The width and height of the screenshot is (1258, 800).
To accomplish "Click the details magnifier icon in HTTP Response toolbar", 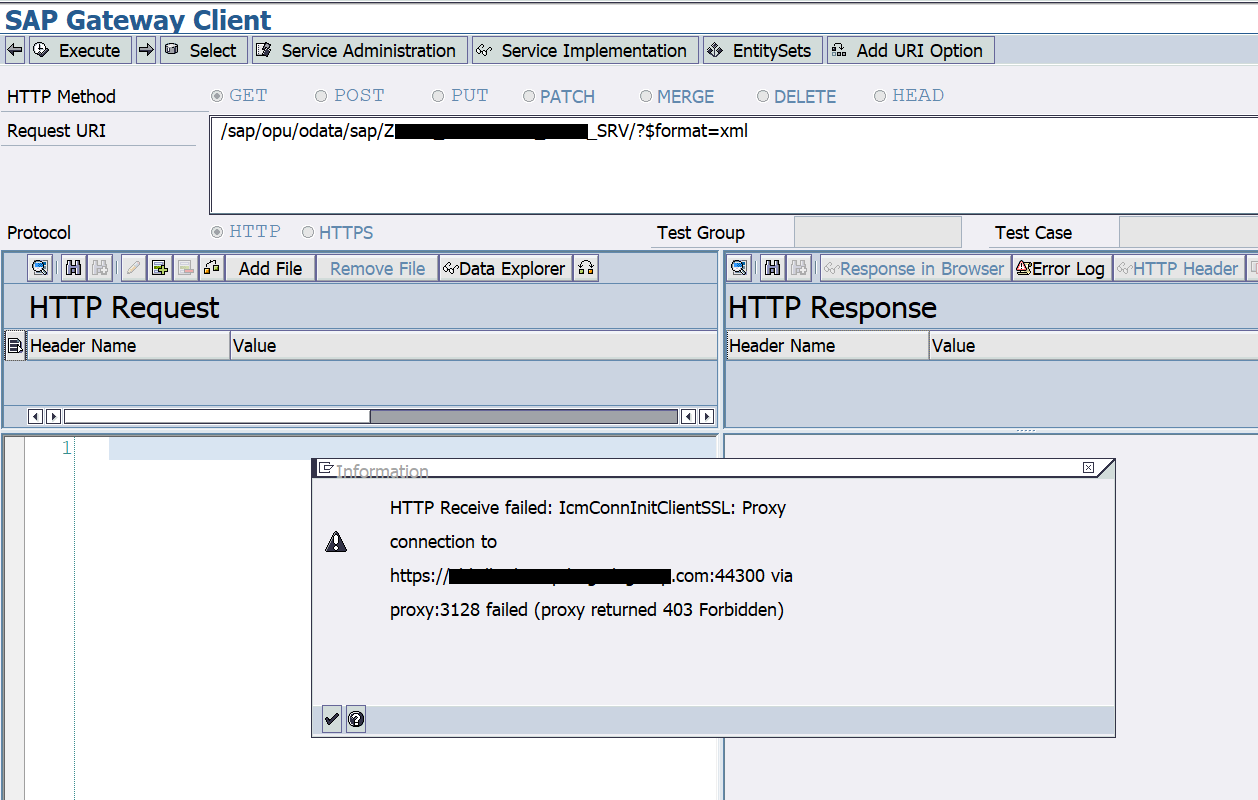I will pos(740,268).
